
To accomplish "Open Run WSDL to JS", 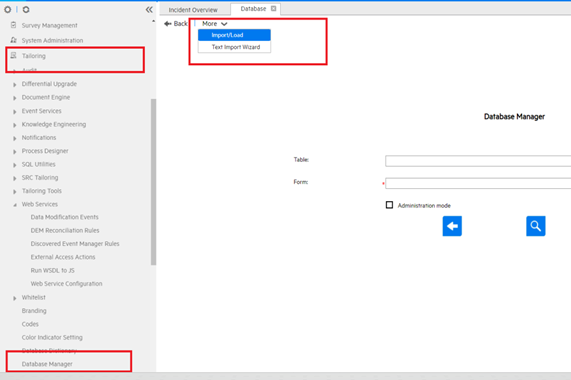I will (52, 270).
